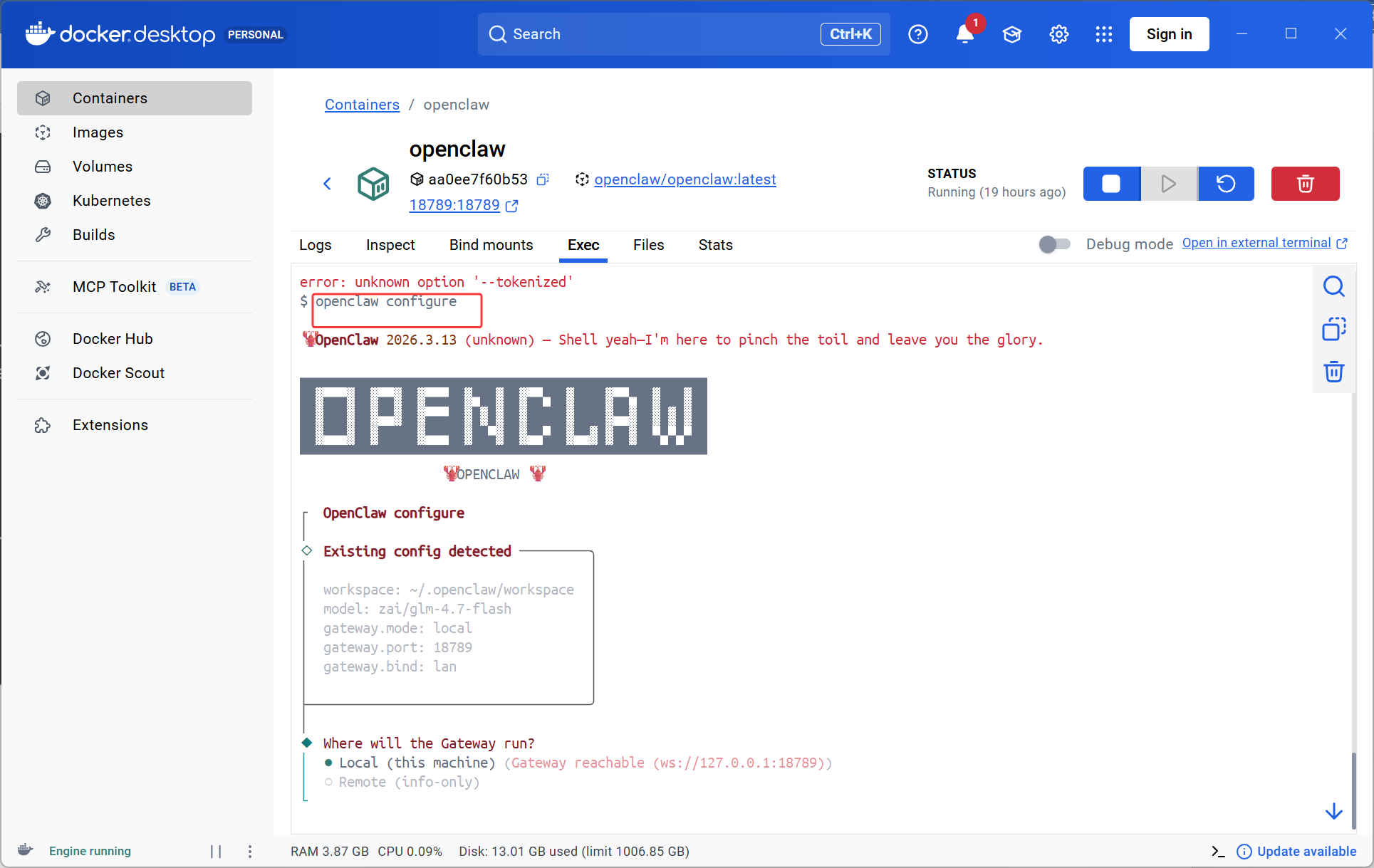Search within the terminal output
Viewport: 1374px width, 868px height.
(x=1334, y=286)
